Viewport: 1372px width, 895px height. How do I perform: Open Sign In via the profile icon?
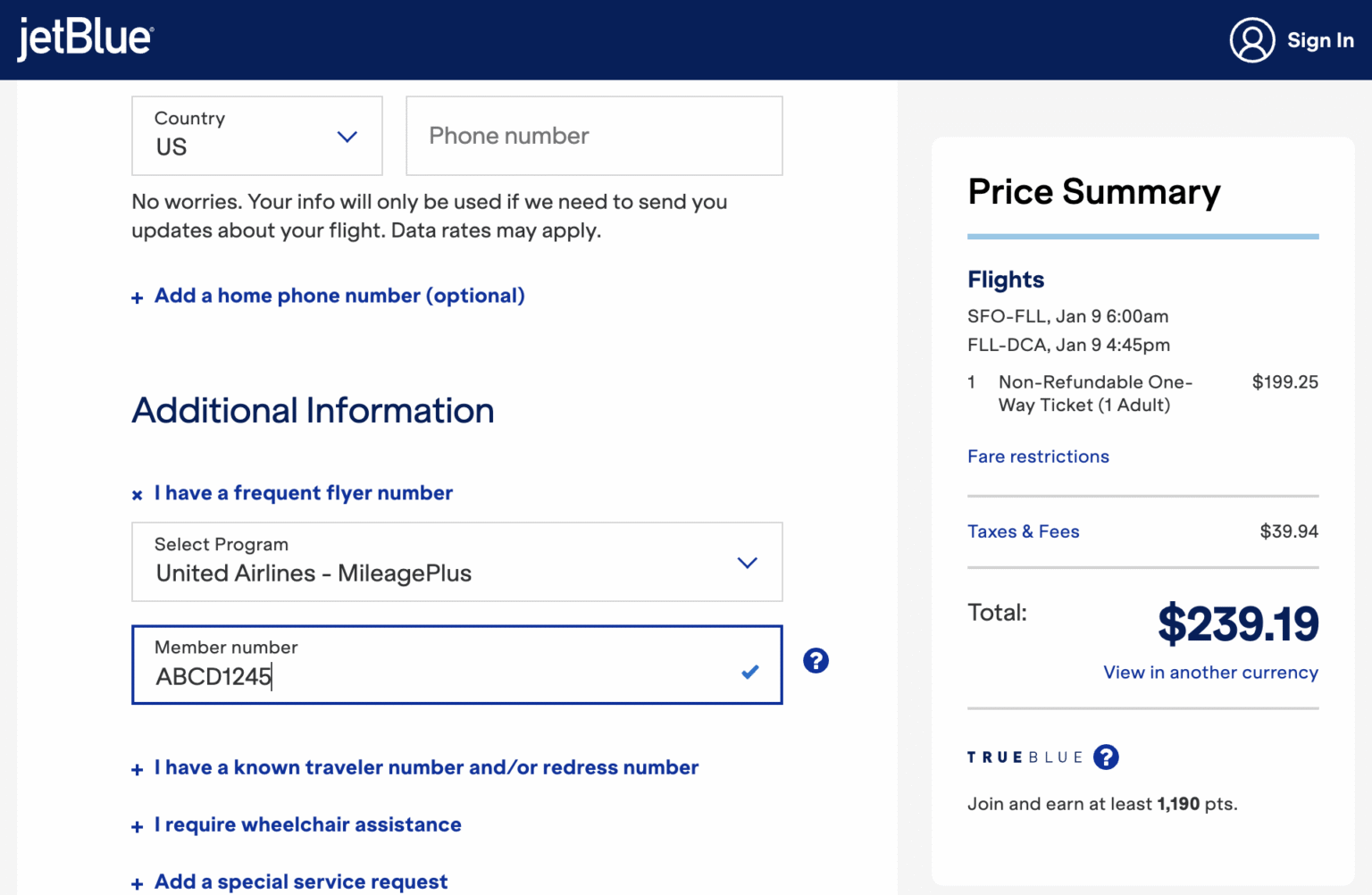1251,39
